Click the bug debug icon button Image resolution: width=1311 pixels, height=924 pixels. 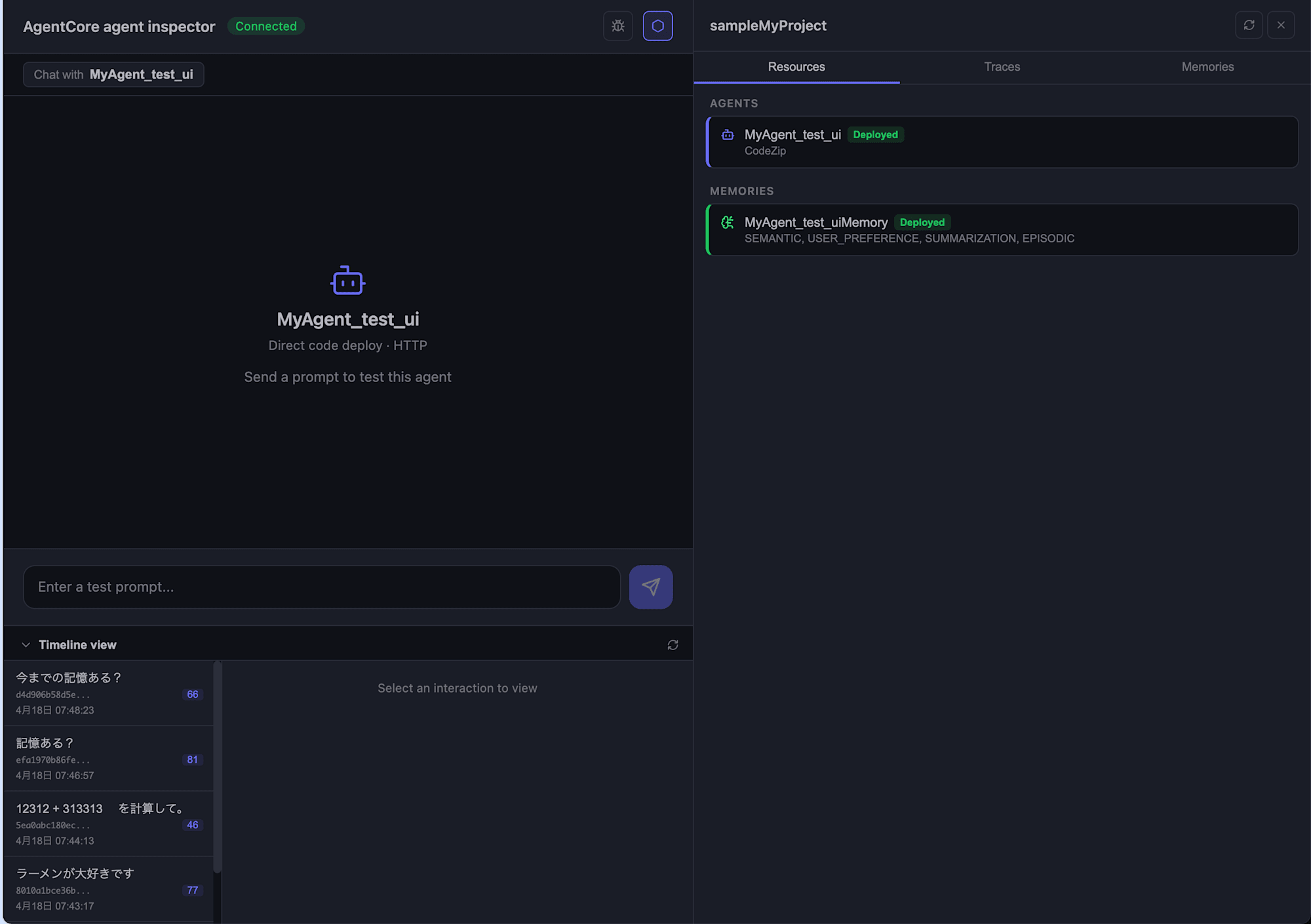617,26
